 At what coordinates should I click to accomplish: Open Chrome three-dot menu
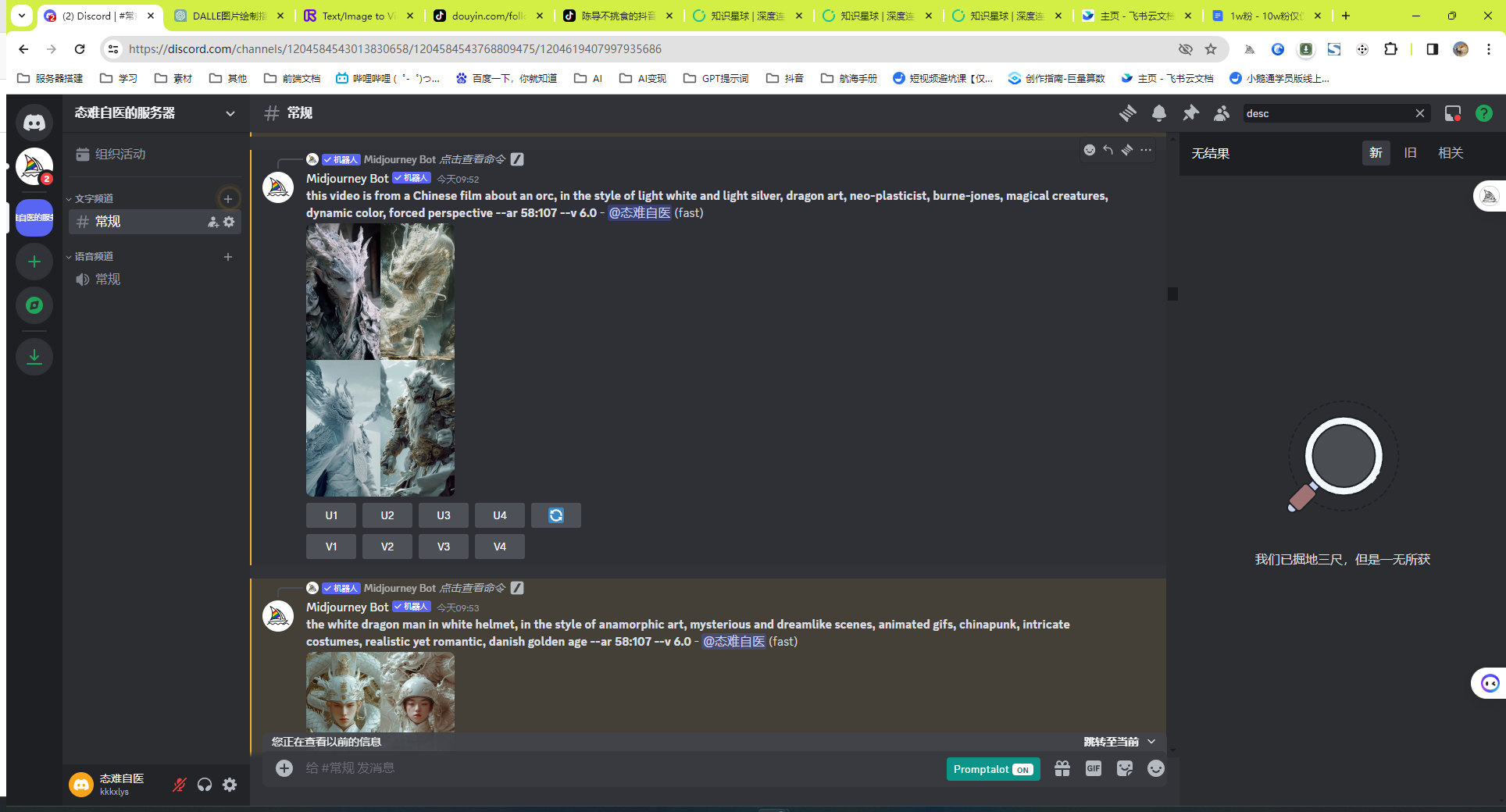coord(1489,49)
